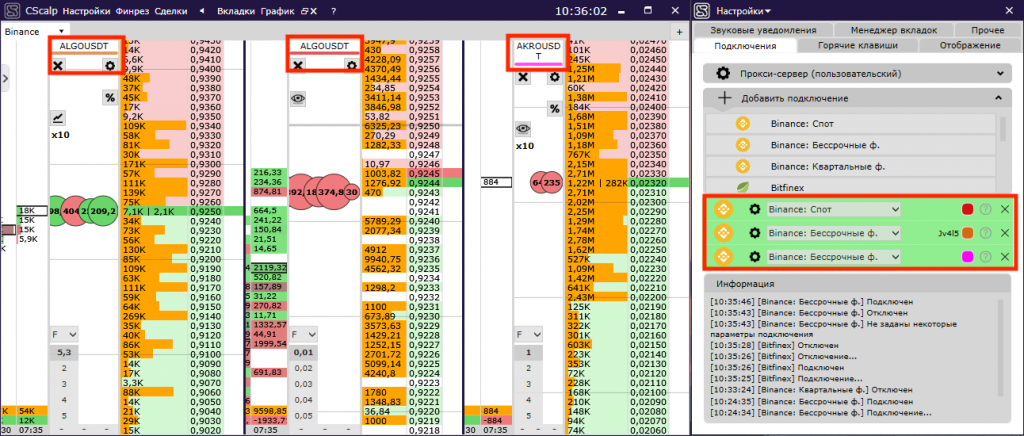This screenshot has width=1024, height=436.
Task: Close the second ALGOUSDT order book
Action: click(297, 65)
